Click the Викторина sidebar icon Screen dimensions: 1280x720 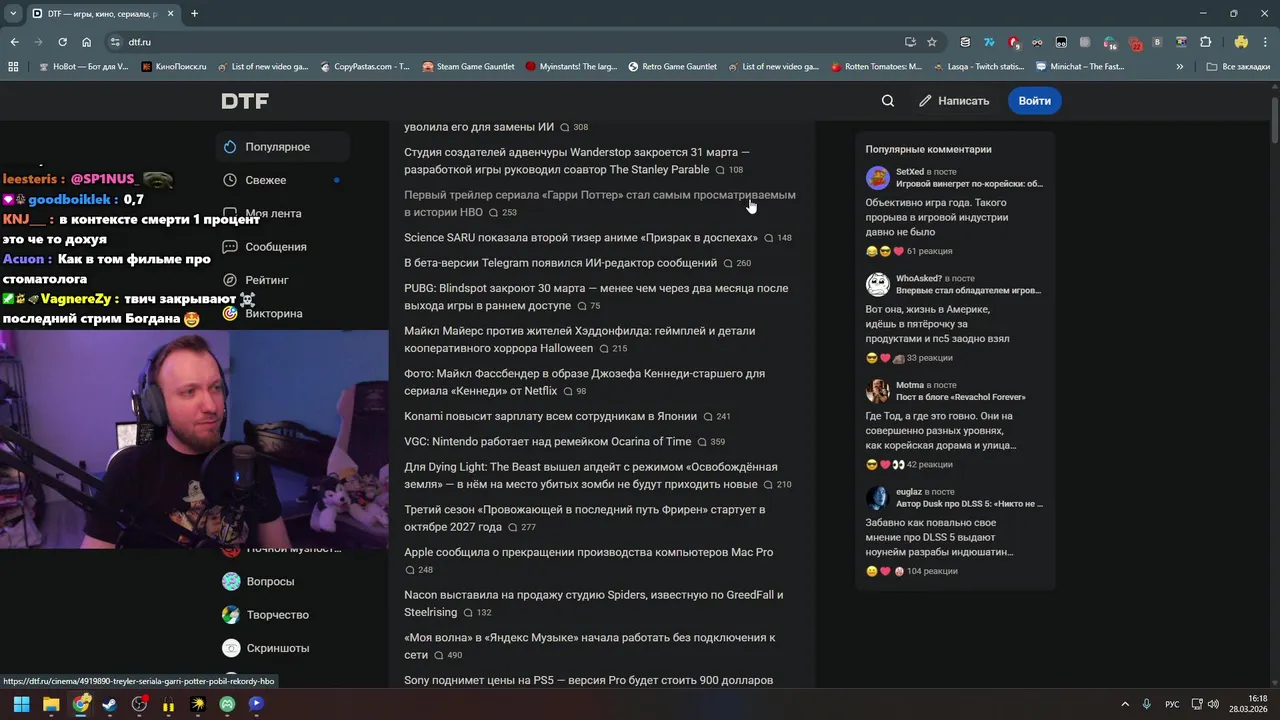[x=230, y=313]
